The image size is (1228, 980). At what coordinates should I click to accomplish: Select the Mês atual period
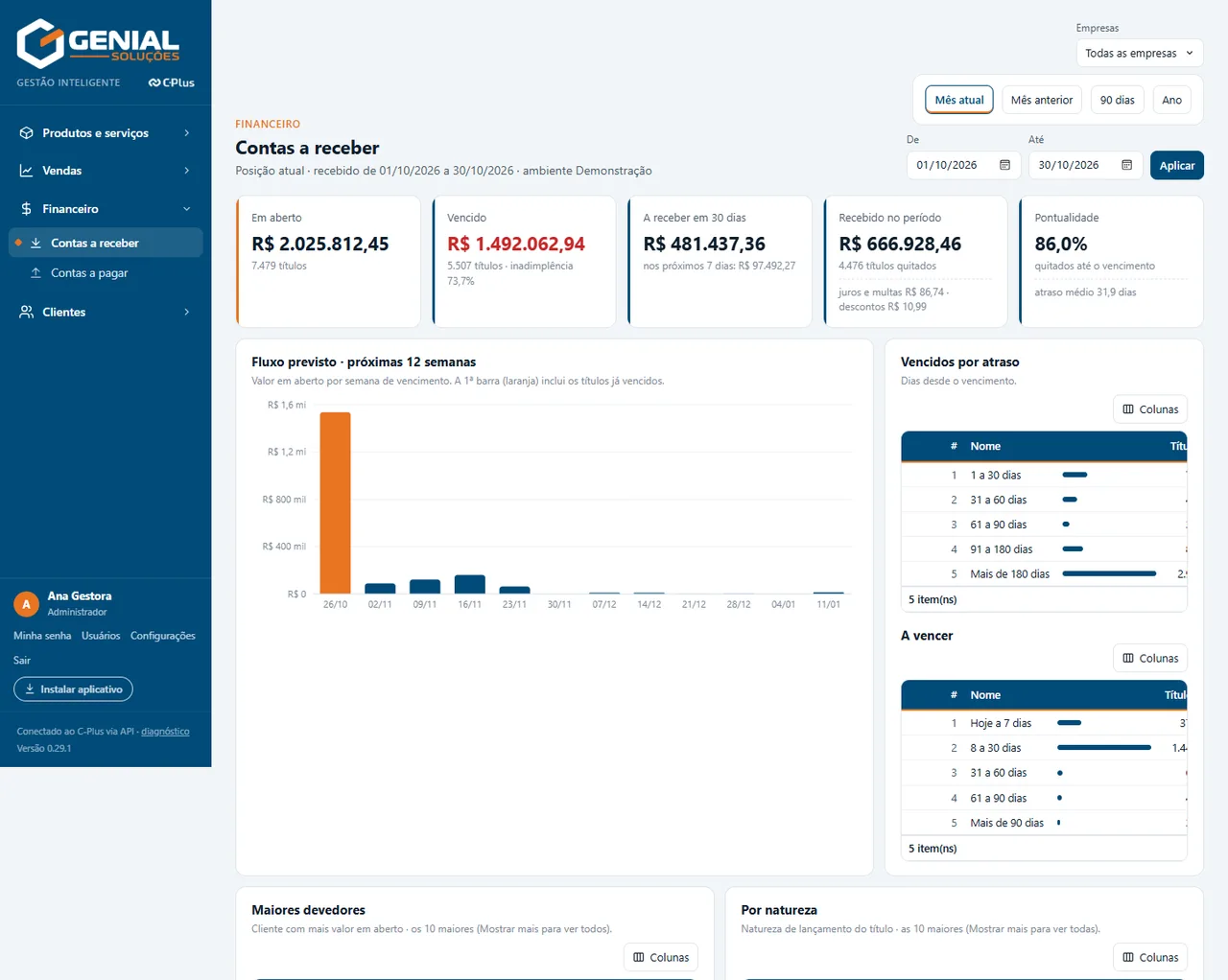coord(959,100)
